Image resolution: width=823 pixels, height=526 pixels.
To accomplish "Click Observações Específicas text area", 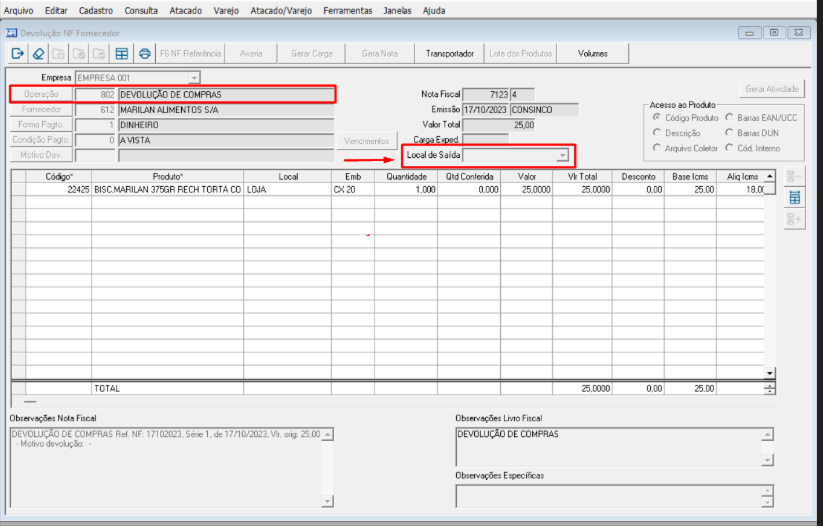I will [609, 496].
